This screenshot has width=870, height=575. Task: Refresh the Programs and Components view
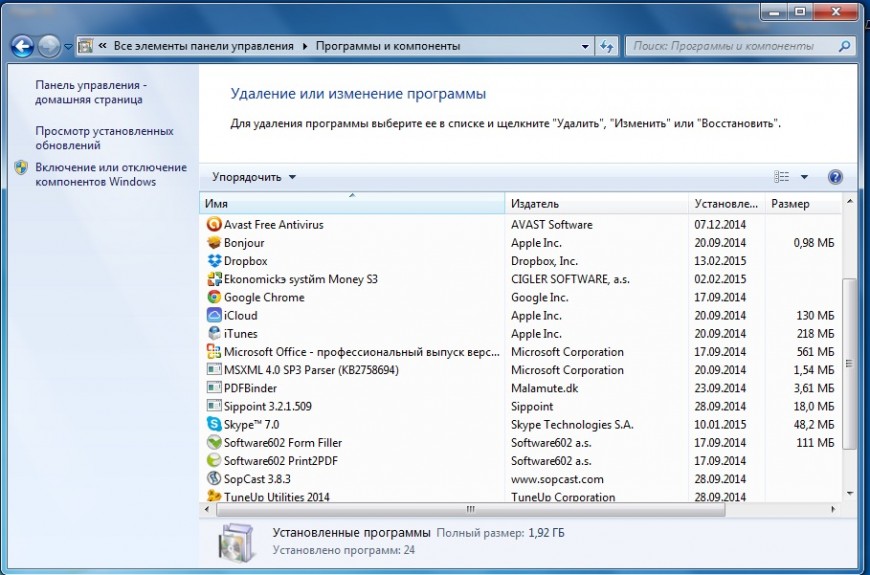pyautogui.click(x=607, y=46)
